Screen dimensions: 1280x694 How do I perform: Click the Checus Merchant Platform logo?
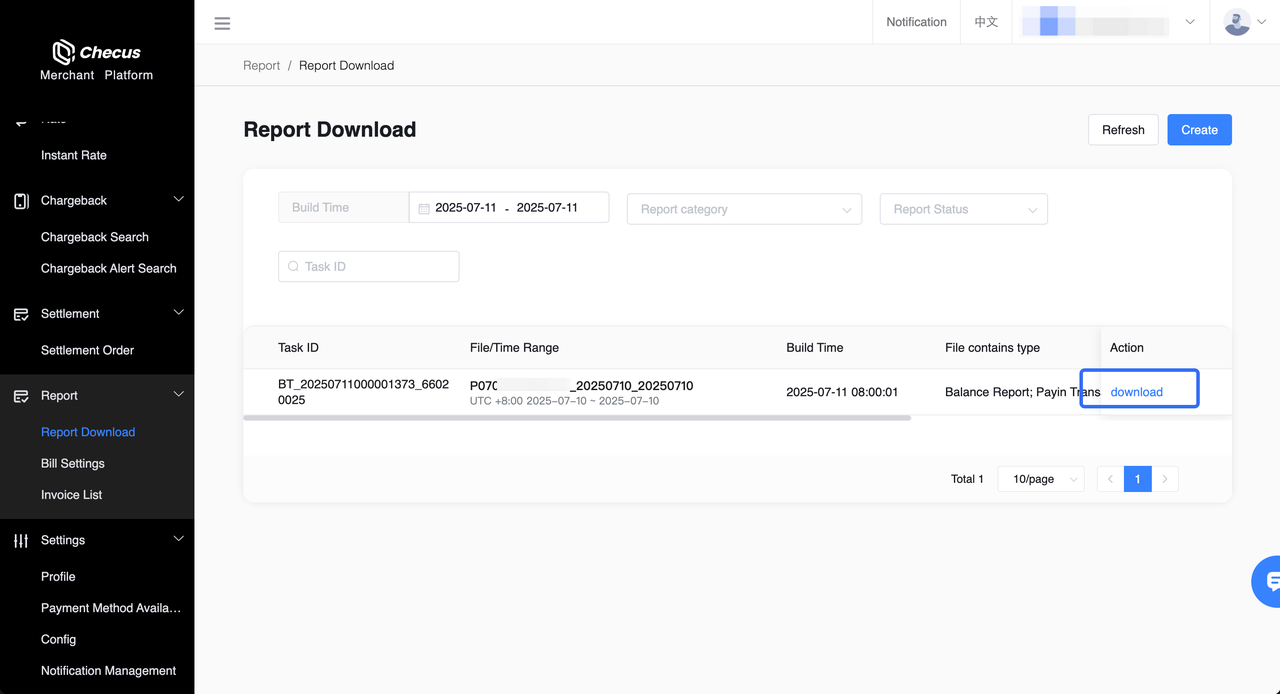97,61
